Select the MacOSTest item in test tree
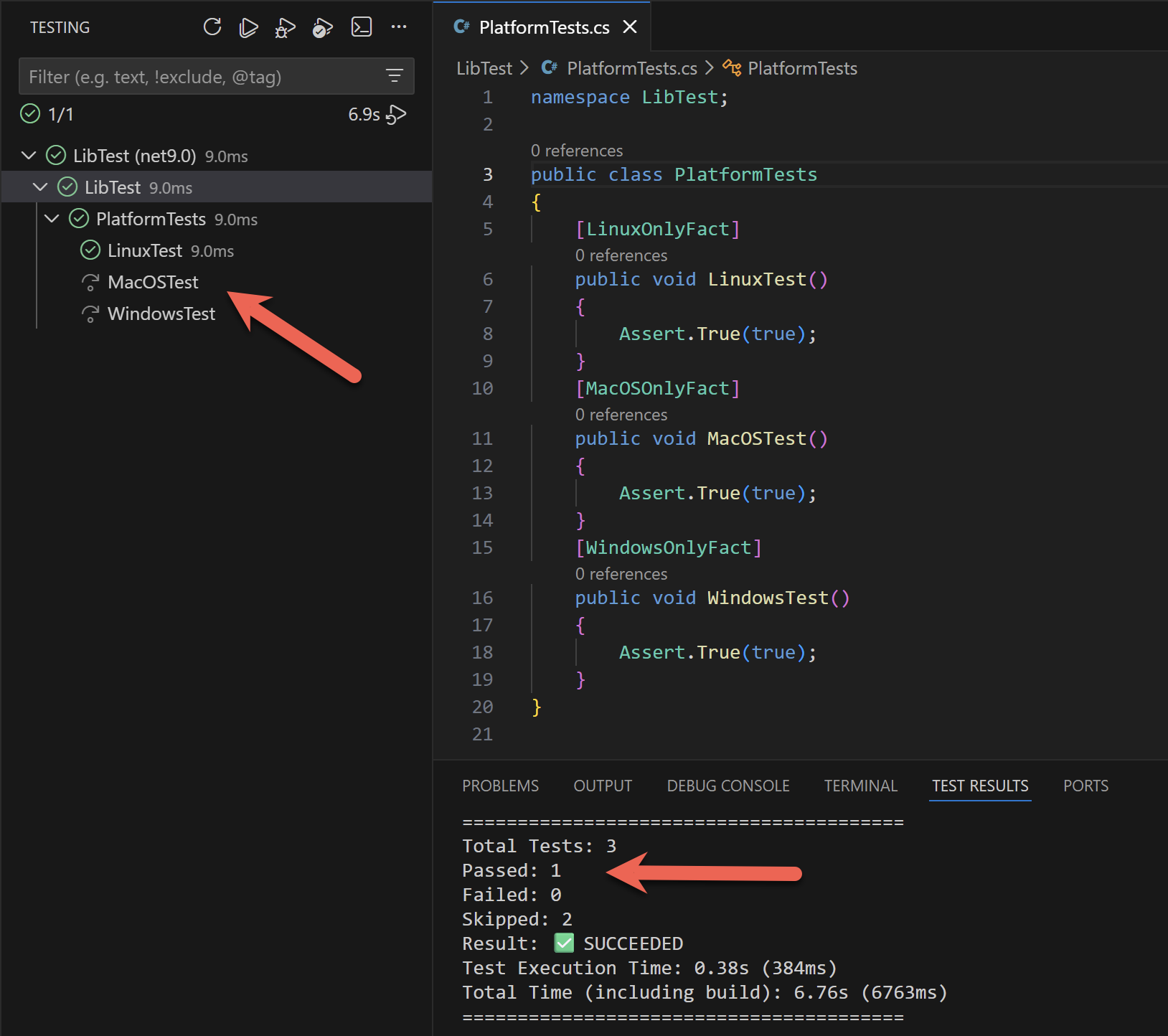 pyautogui.click(x=153, y=282)
